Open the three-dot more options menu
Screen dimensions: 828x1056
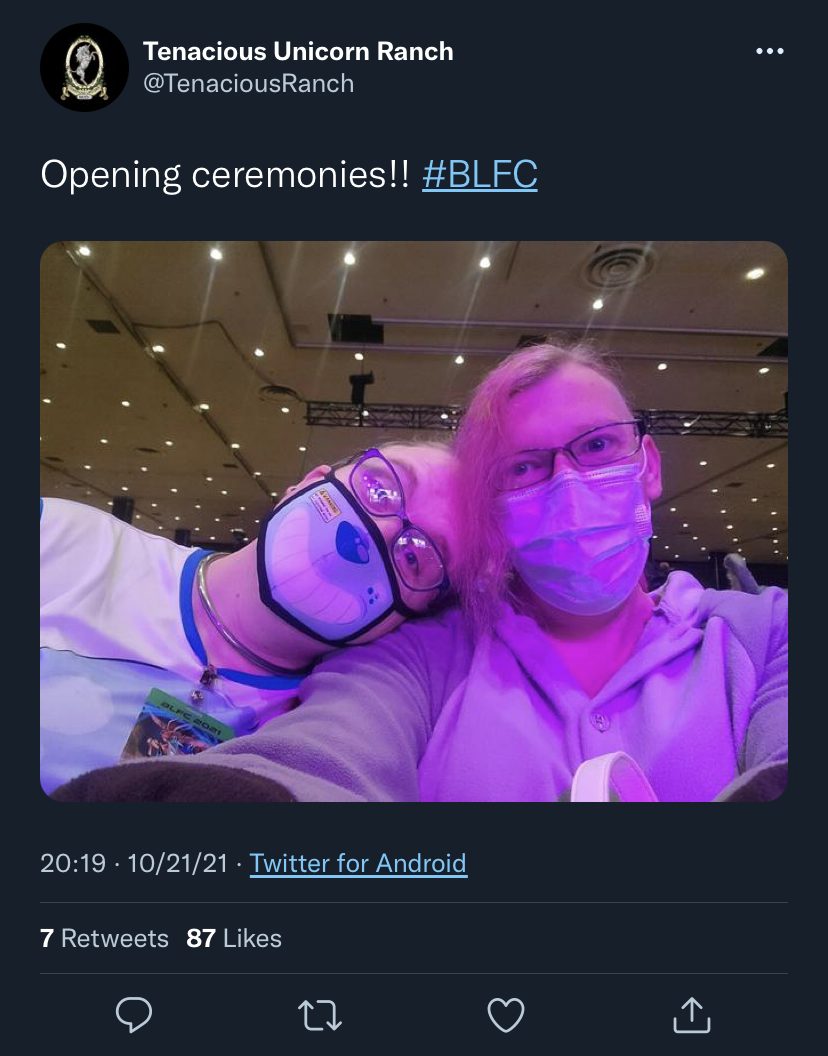(769, 51)
